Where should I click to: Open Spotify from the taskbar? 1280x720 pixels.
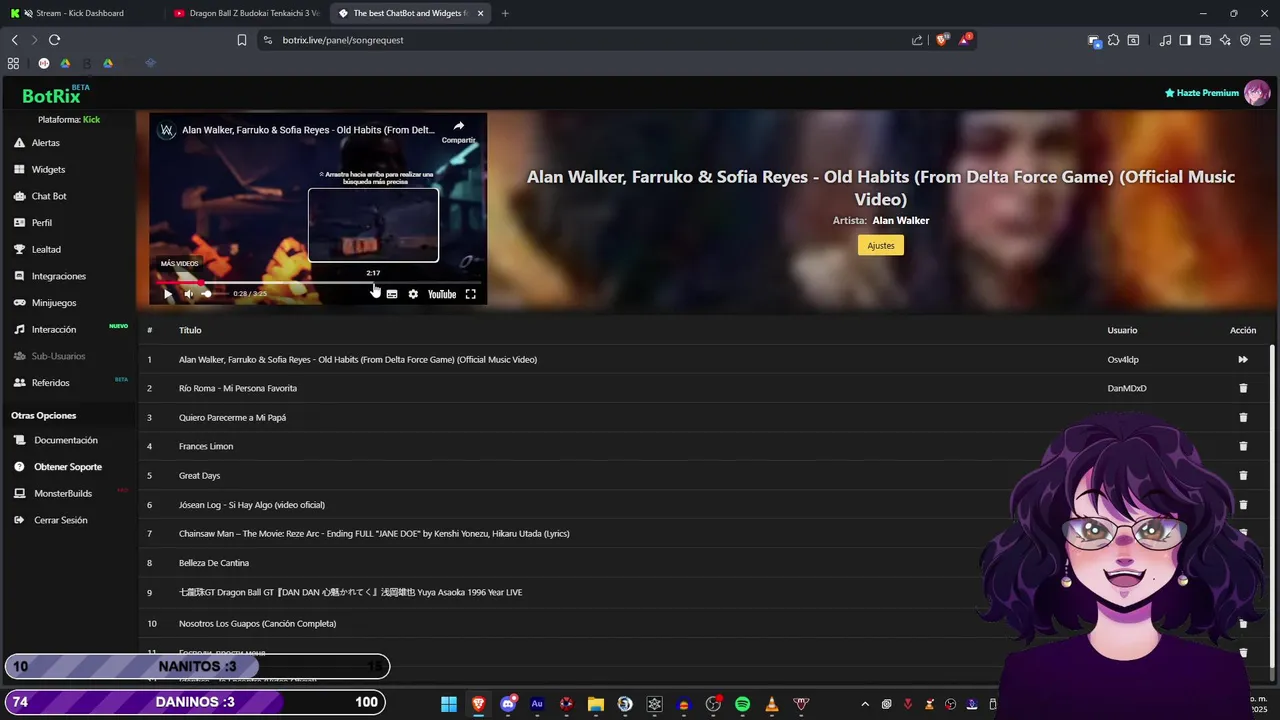742,704
